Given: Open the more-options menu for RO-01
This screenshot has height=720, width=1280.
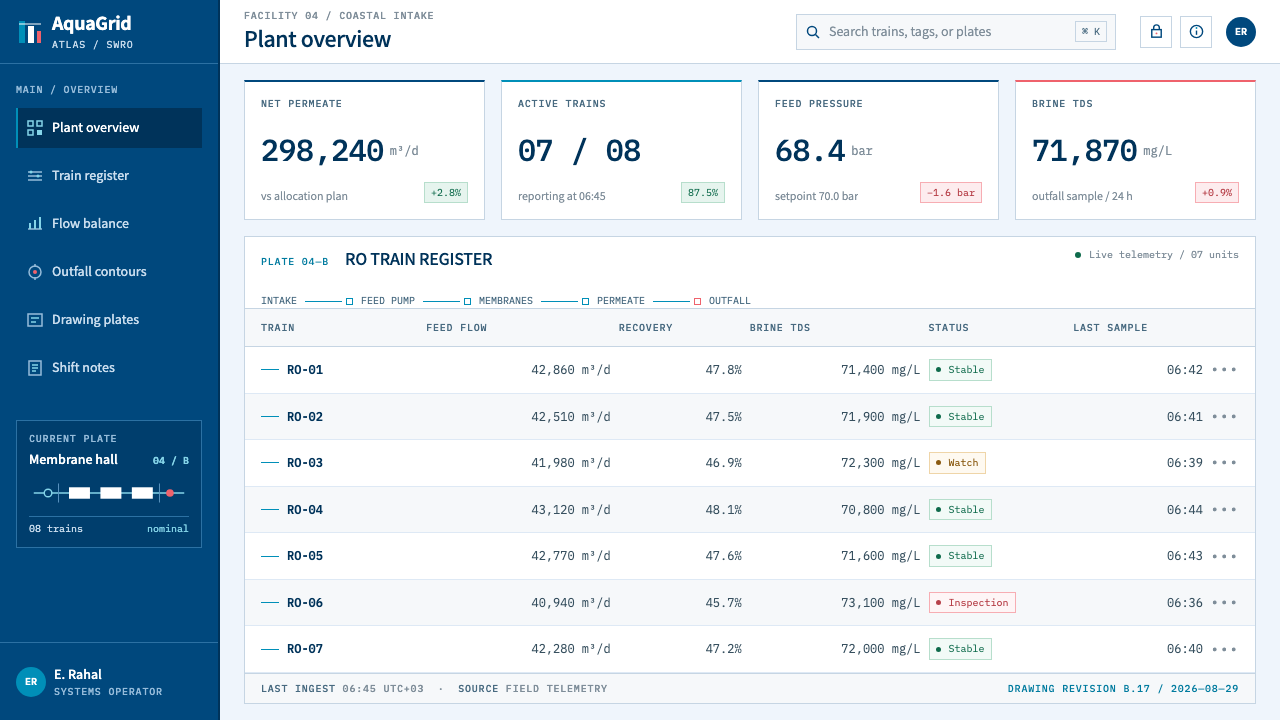Looking at the screenshot, I should [x=1224, y=370].
